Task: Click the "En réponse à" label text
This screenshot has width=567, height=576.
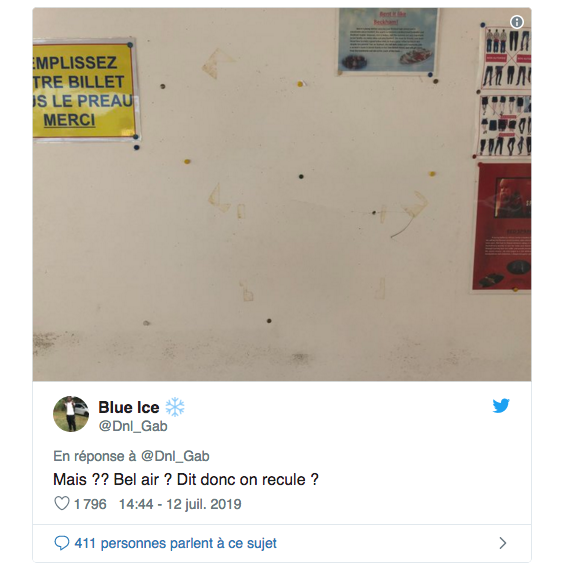Action: click(95, 456)
